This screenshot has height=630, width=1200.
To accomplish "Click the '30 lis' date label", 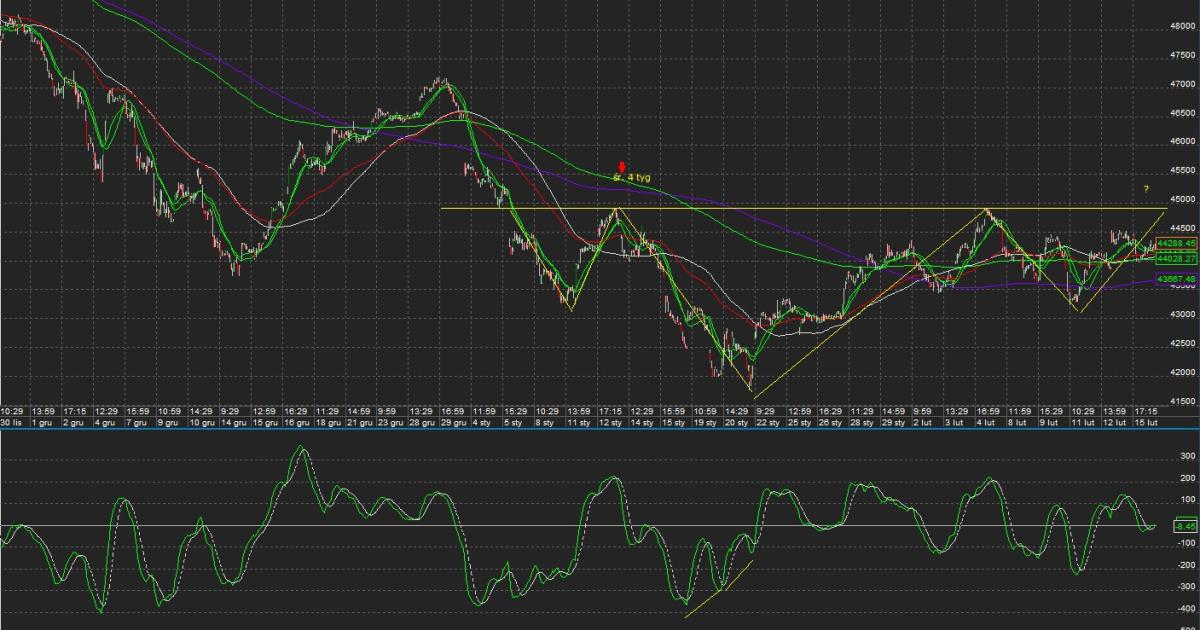I will point(12,423).
